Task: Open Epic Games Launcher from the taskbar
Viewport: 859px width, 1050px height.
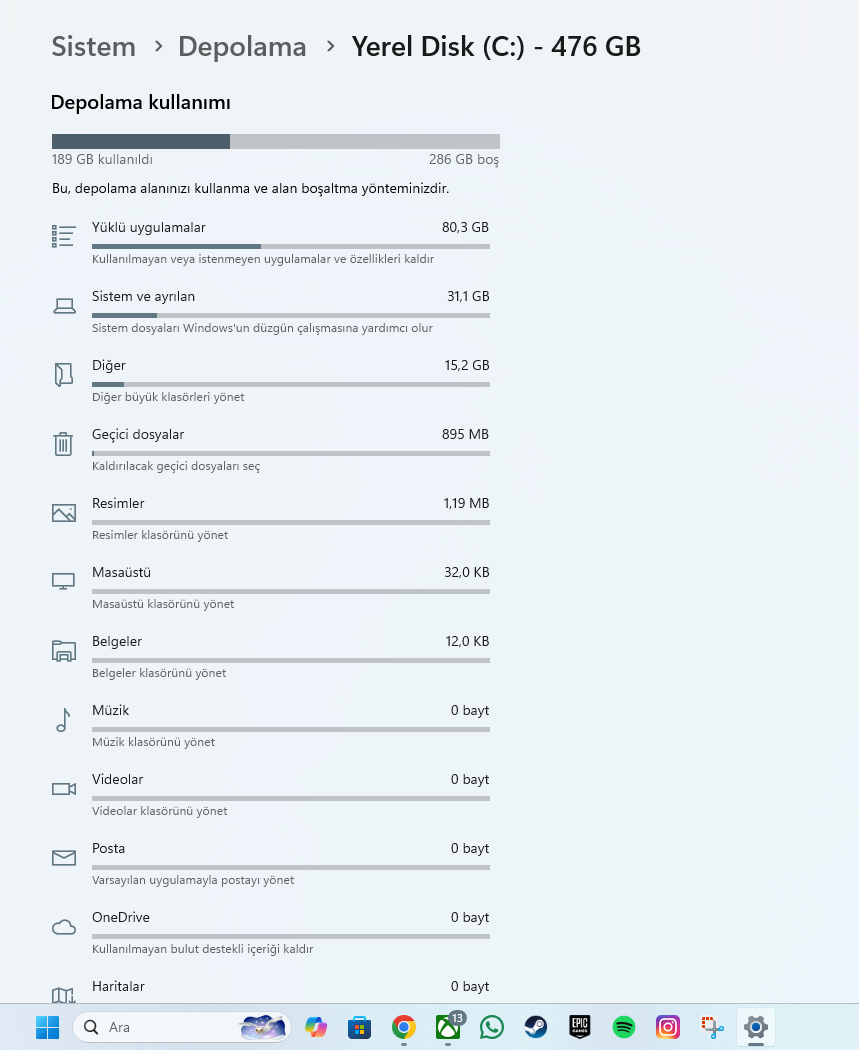Action: 580,1027
